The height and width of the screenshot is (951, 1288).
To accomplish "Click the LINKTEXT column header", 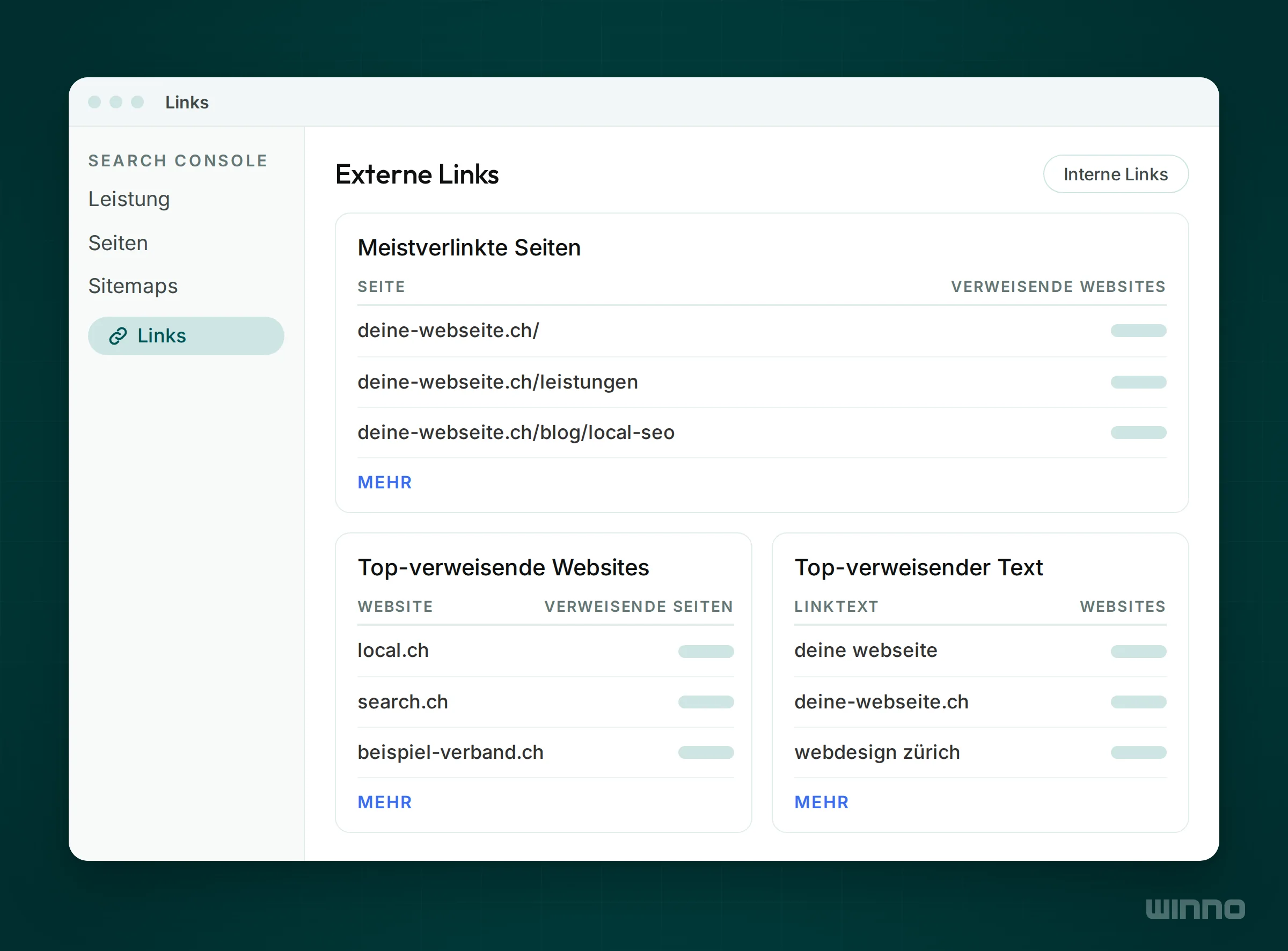I will [836, 607].
